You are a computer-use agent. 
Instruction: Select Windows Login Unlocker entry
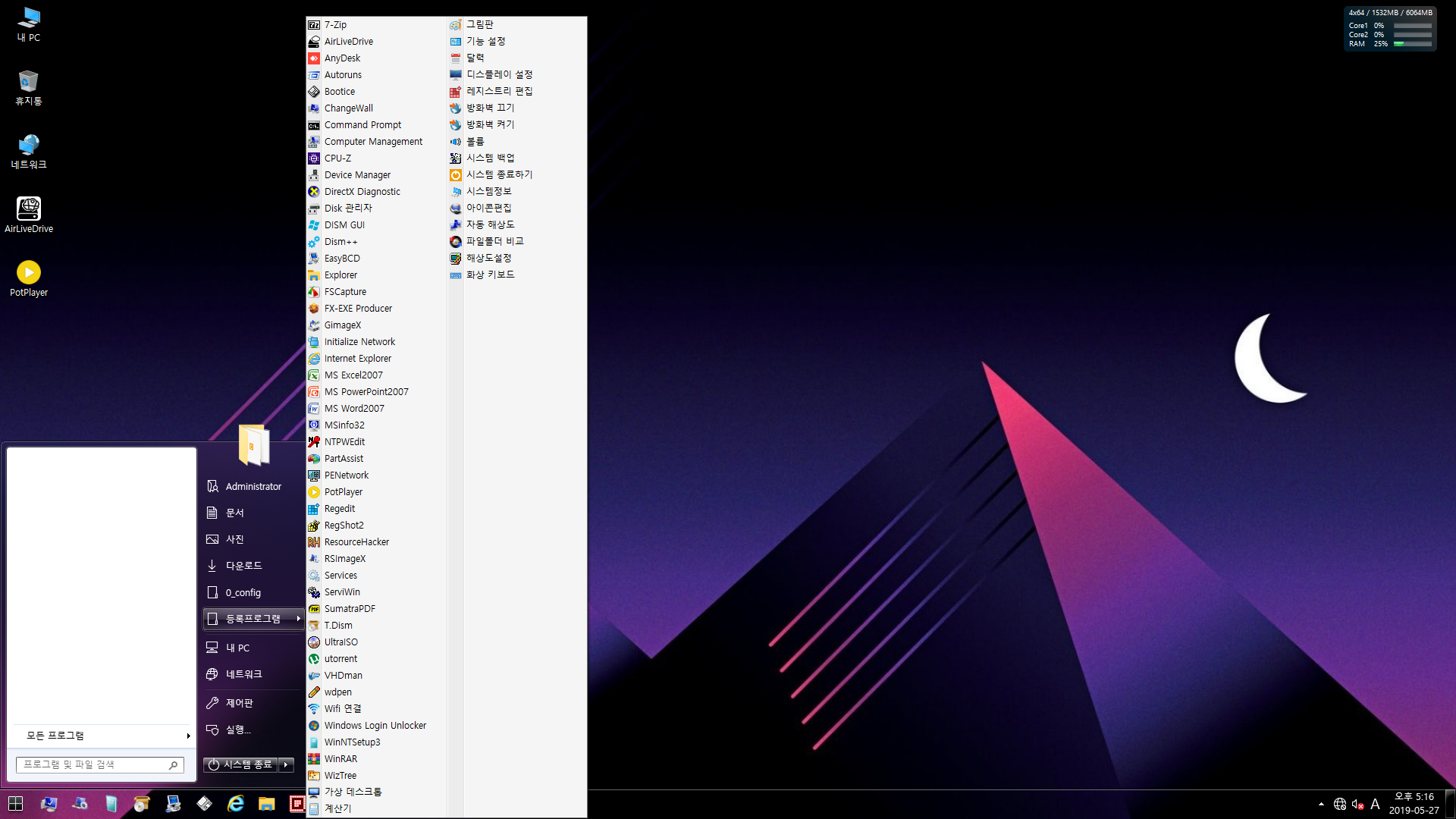click(376, 726)
